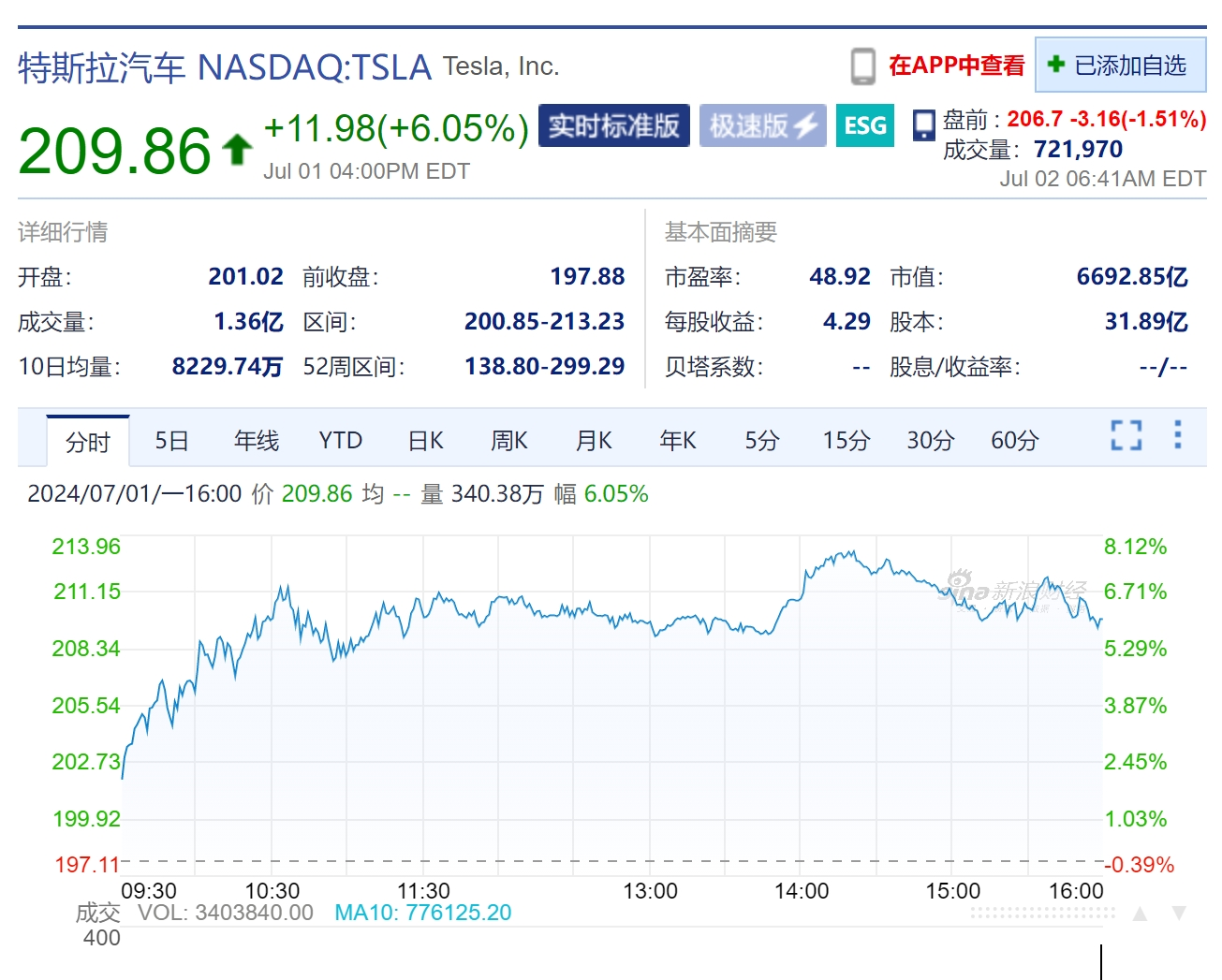Image resolution: width=1222 pixels, height=980 pixels.
Task: Click the Jul 01 04:00PM EDT timestamp
Action: 366,171
